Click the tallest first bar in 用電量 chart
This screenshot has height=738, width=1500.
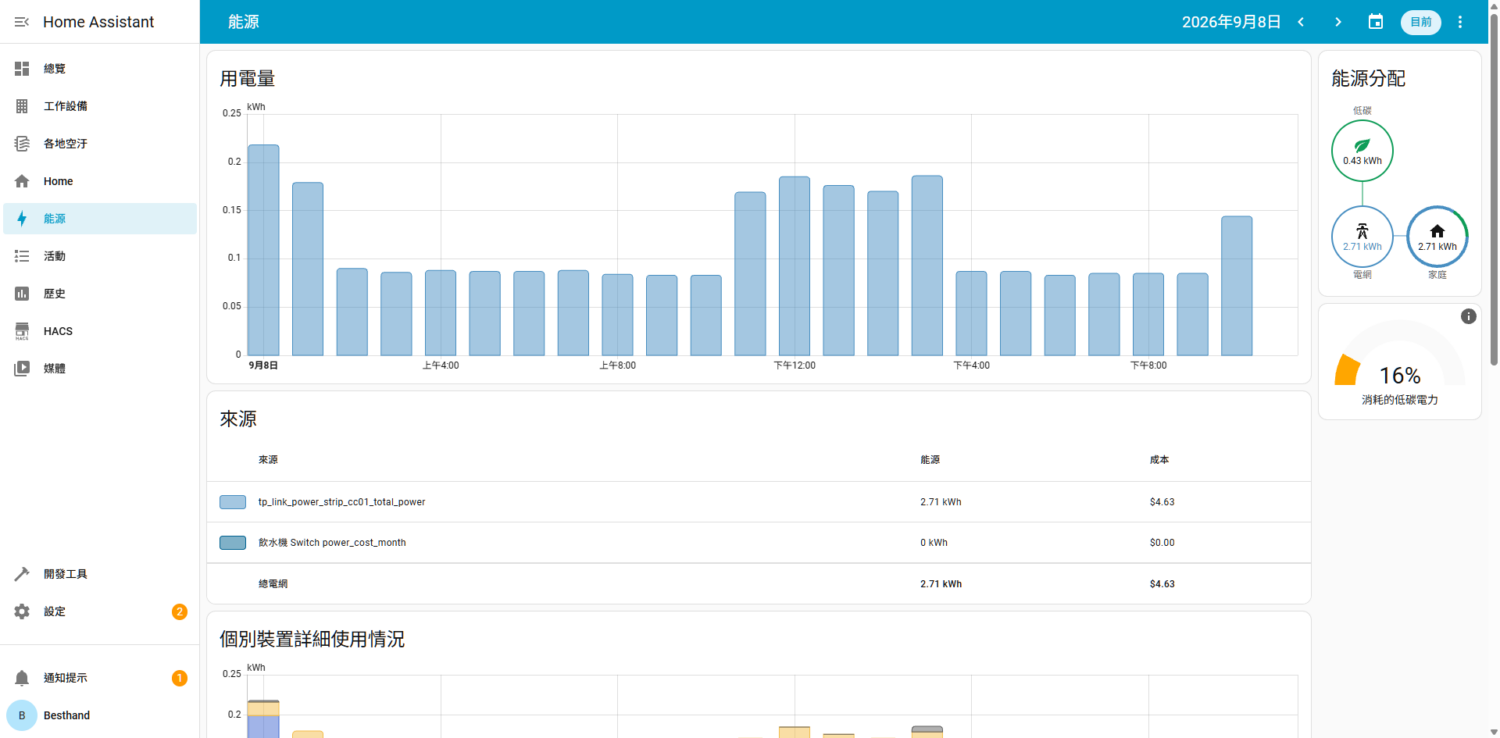coord(263,250)
